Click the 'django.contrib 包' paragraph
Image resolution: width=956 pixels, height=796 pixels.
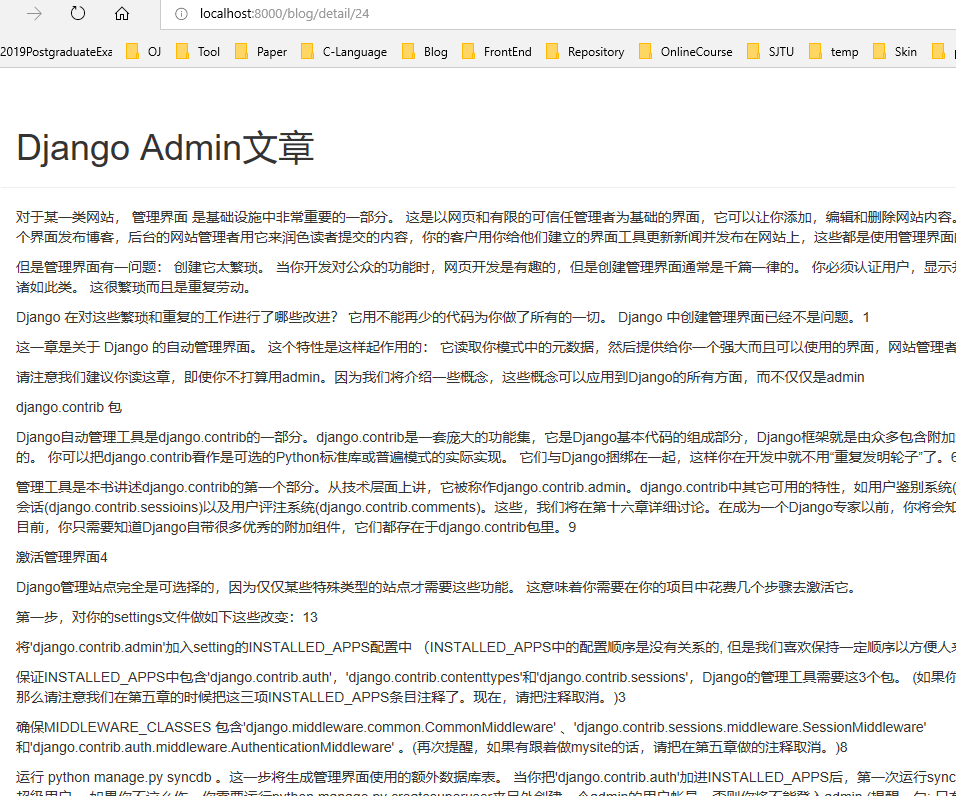point(69,407)
